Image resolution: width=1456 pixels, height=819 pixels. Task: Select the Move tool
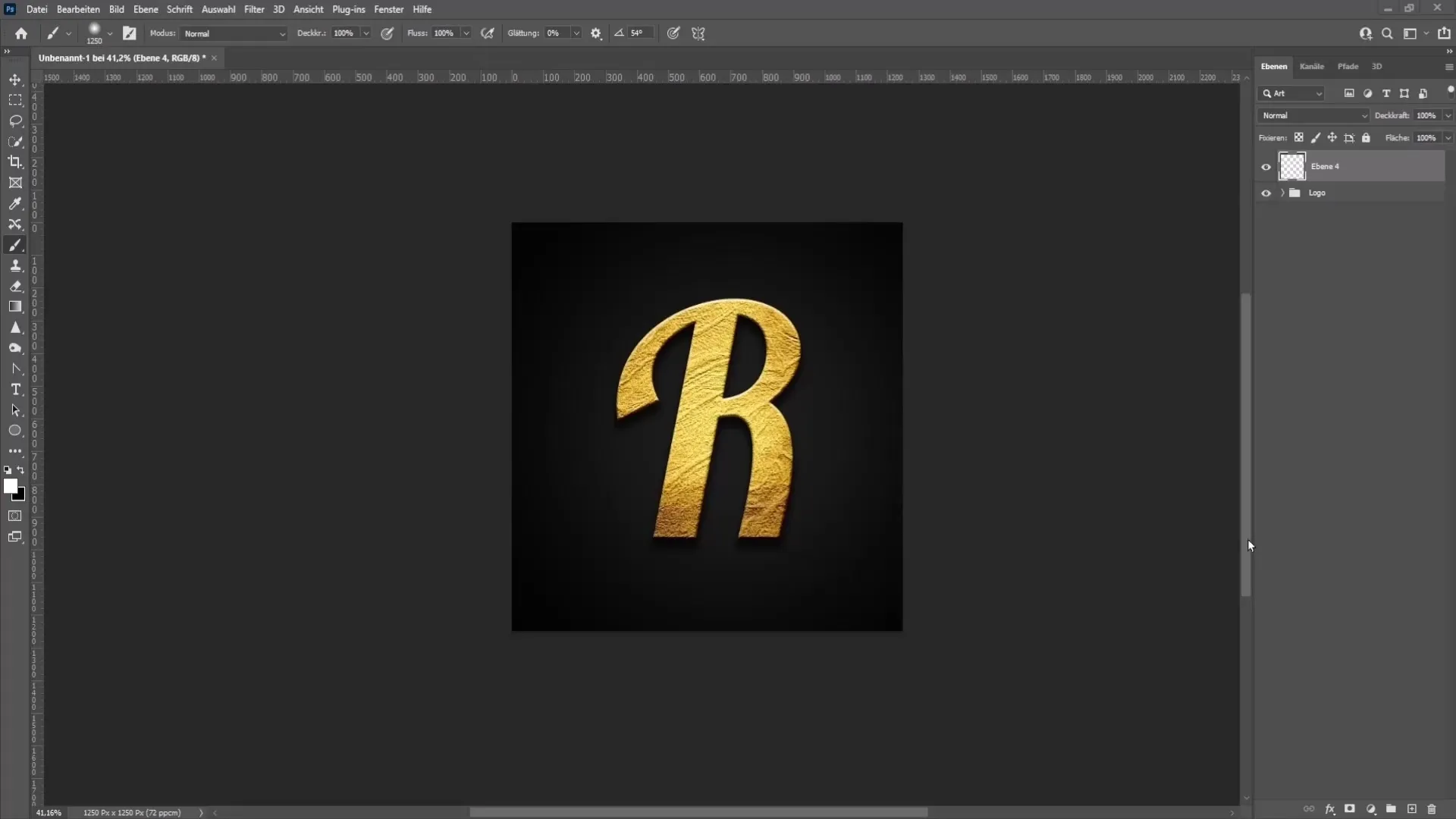15,79
